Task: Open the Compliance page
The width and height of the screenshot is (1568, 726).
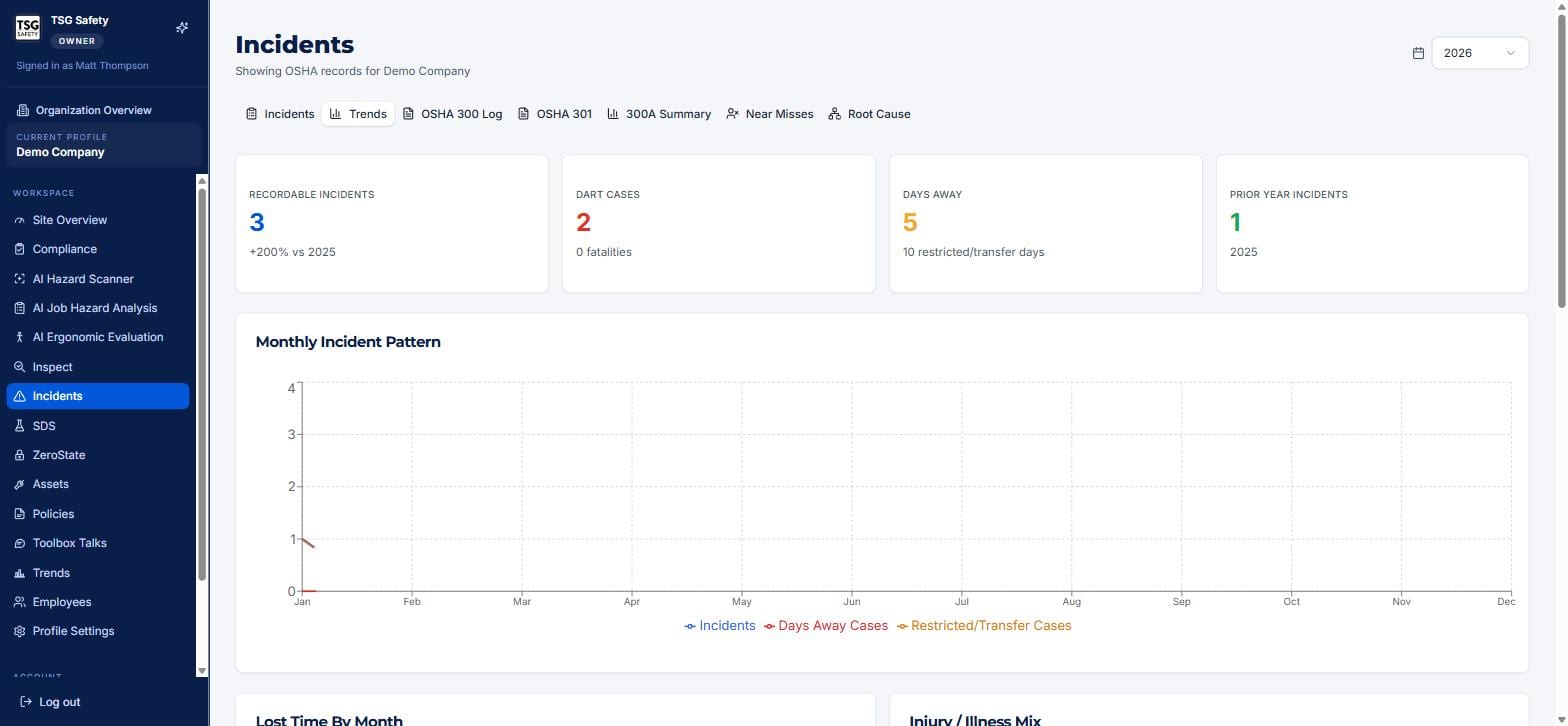Action: click(98, 249)
